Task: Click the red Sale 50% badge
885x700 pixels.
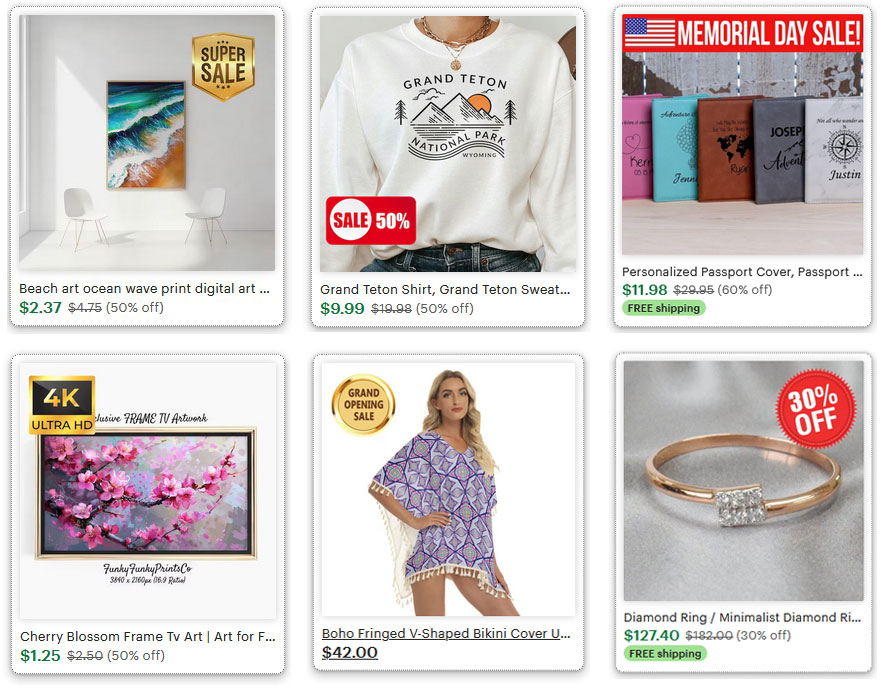Action: (371, 220)
